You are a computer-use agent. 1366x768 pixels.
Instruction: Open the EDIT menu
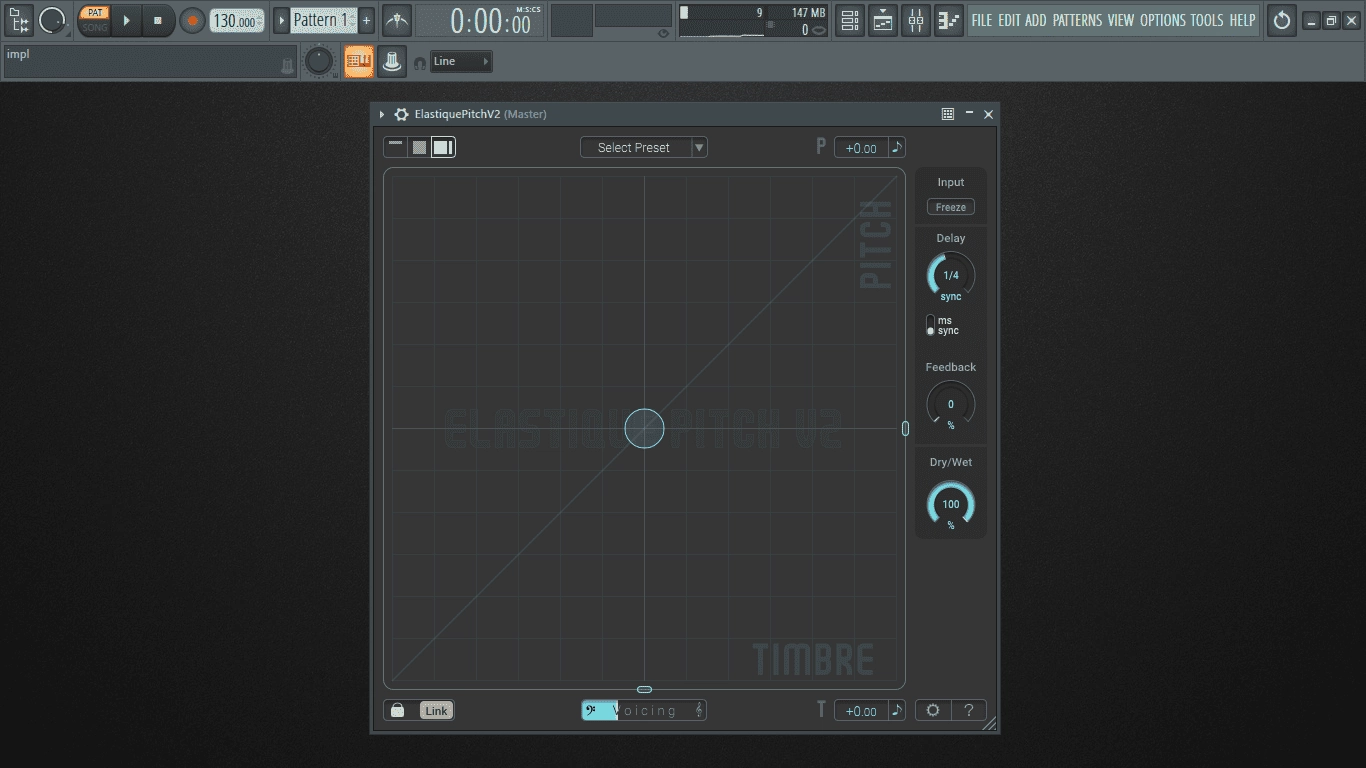1009,20
